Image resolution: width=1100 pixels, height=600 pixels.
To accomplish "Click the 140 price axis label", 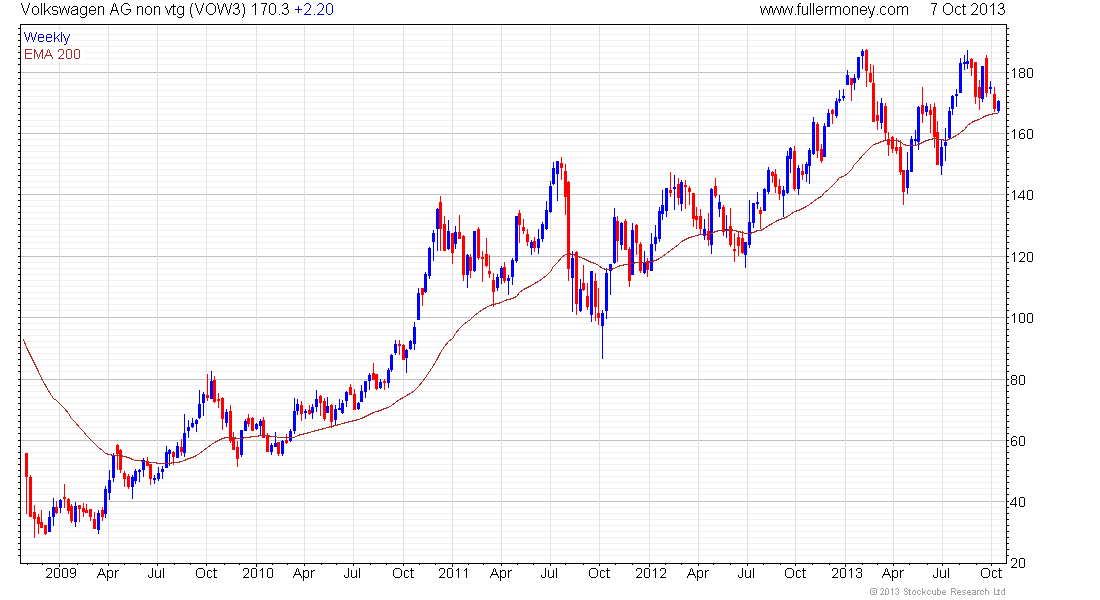I will [x=1021, y=195].
